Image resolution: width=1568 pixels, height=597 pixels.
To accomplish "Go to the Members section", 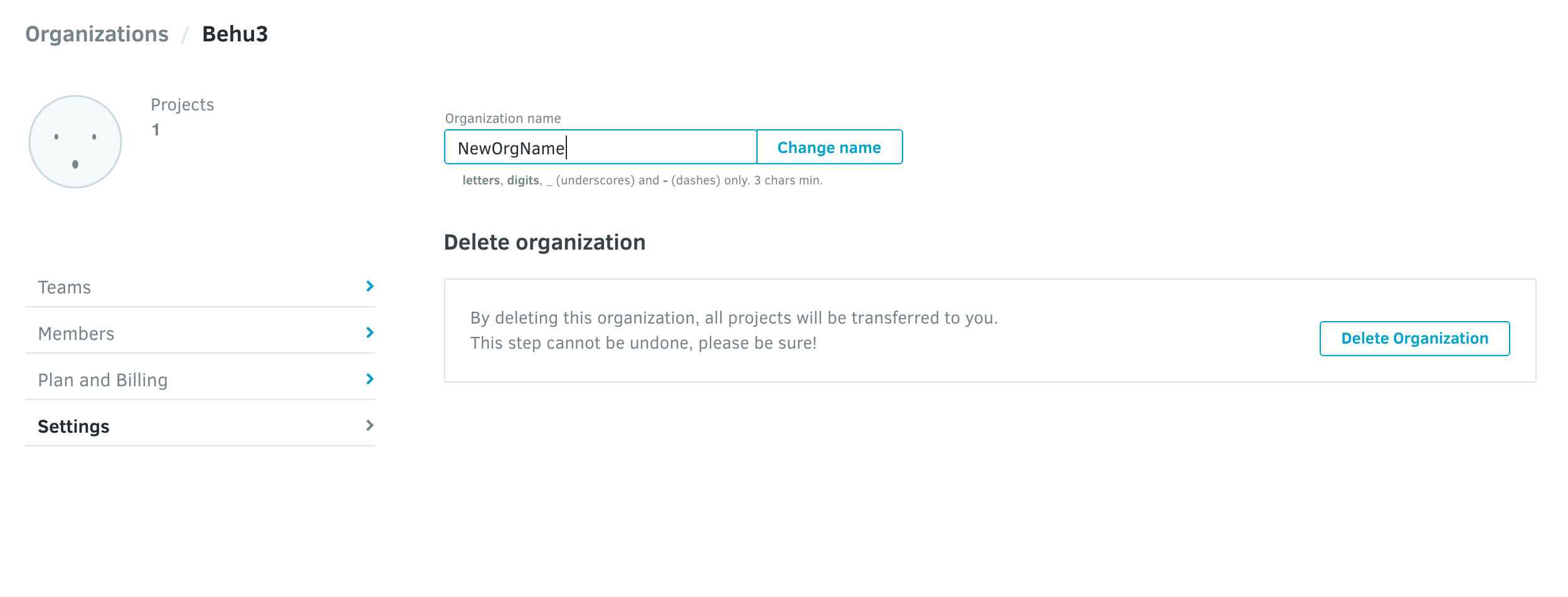I will (76, 334).
